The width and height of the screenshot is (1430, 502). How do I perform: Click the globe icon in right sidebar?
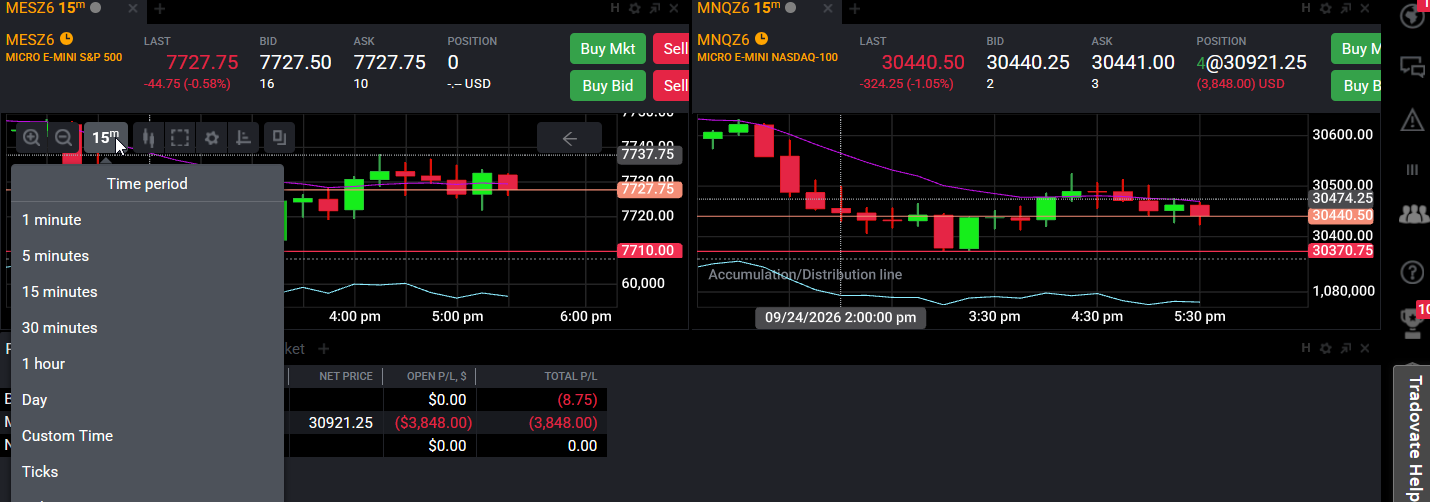1413,17
